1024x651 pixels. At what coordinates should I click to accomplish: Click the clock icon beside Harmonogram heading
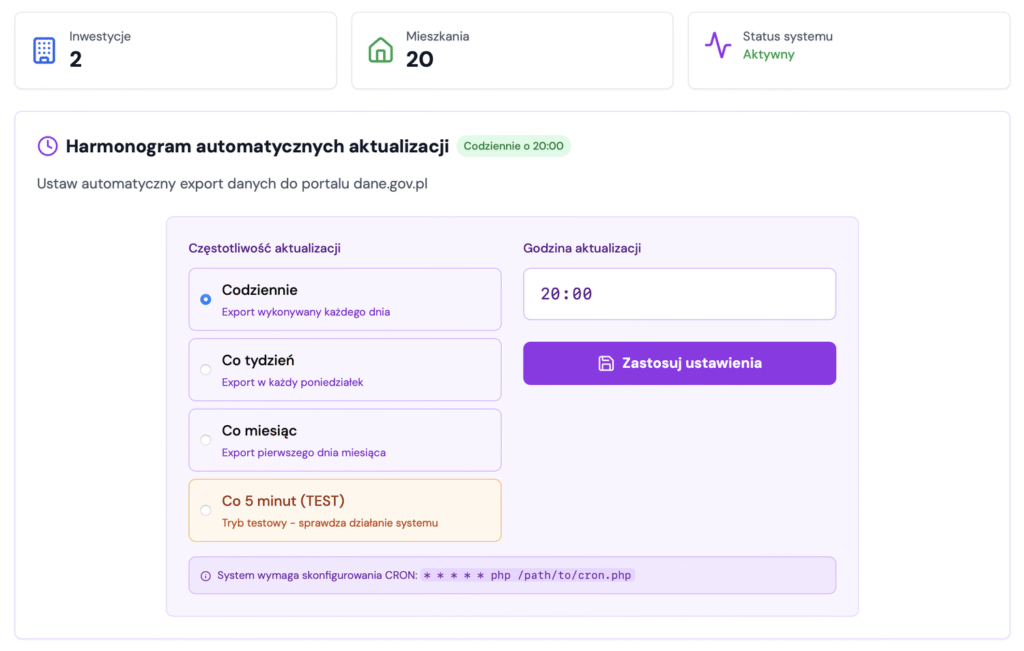(47, 146)
